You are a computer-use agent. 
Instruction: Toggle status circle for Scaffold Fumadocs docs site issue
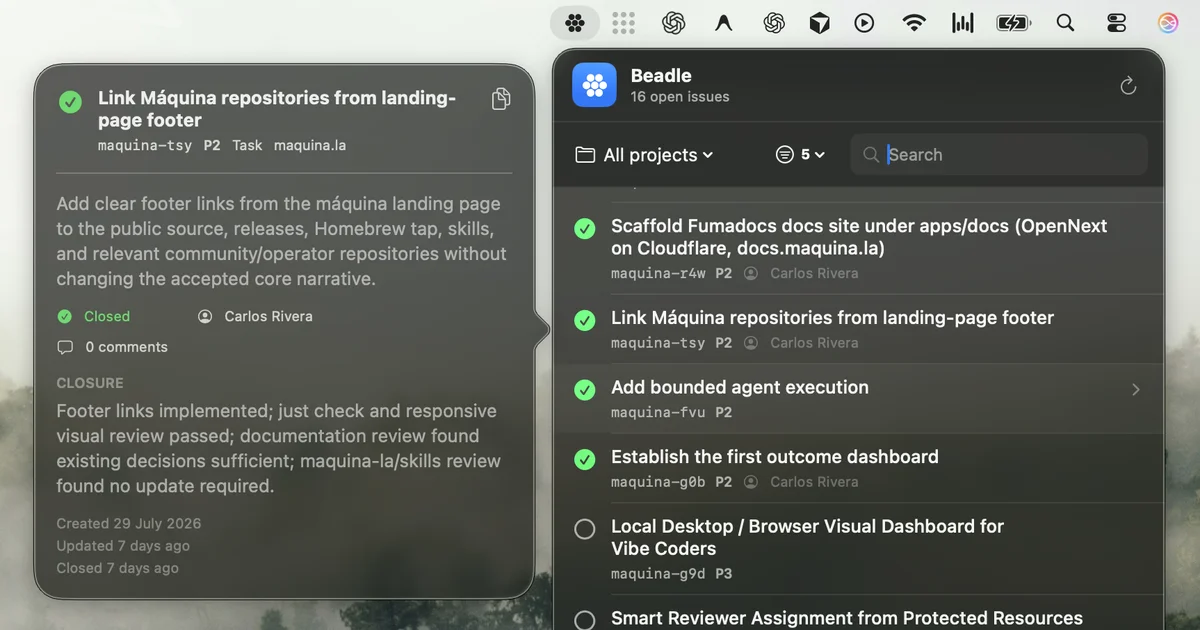585,229
